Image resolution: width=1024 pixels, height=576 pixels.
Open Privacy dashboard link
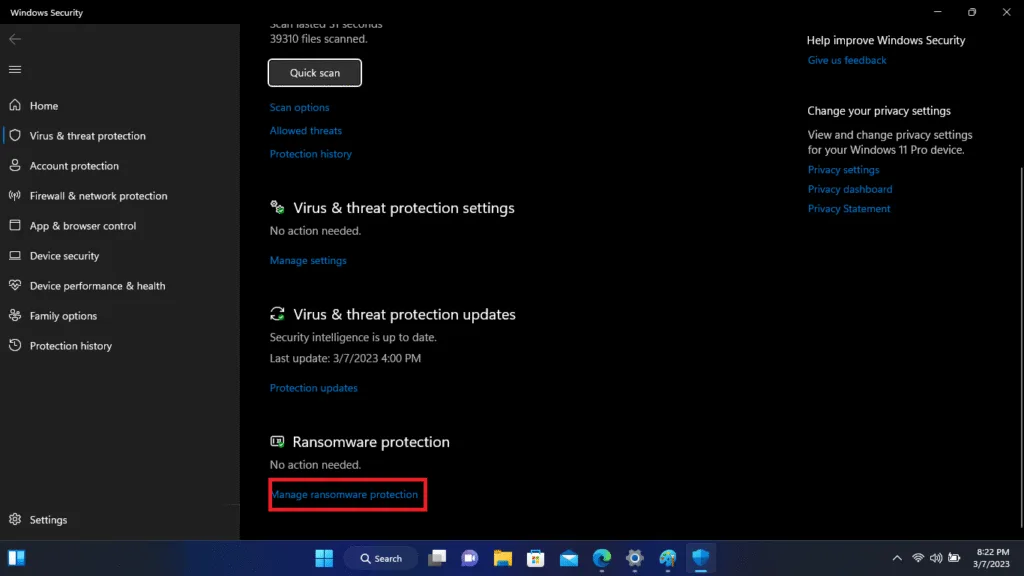tap(850, 189)
